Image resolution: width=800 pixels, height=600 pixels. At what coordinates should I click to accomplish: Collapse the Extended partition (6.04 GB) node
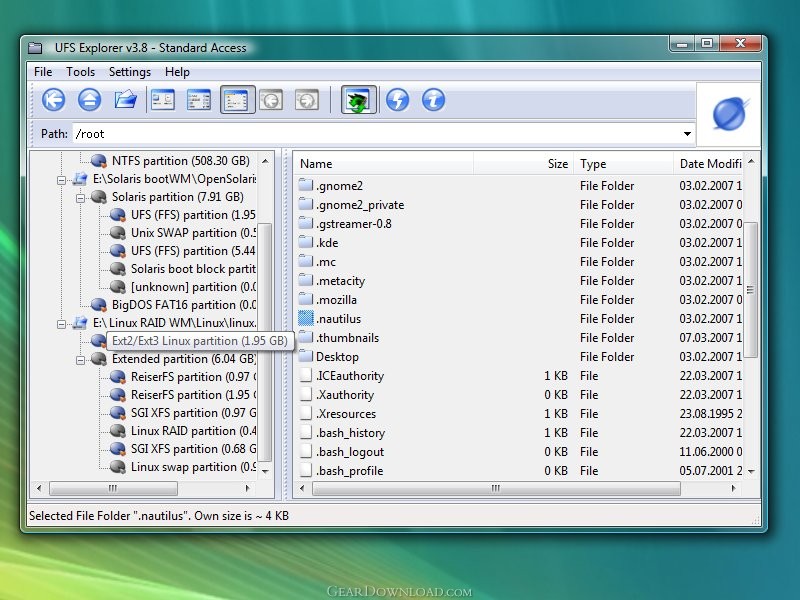[80, 360]
